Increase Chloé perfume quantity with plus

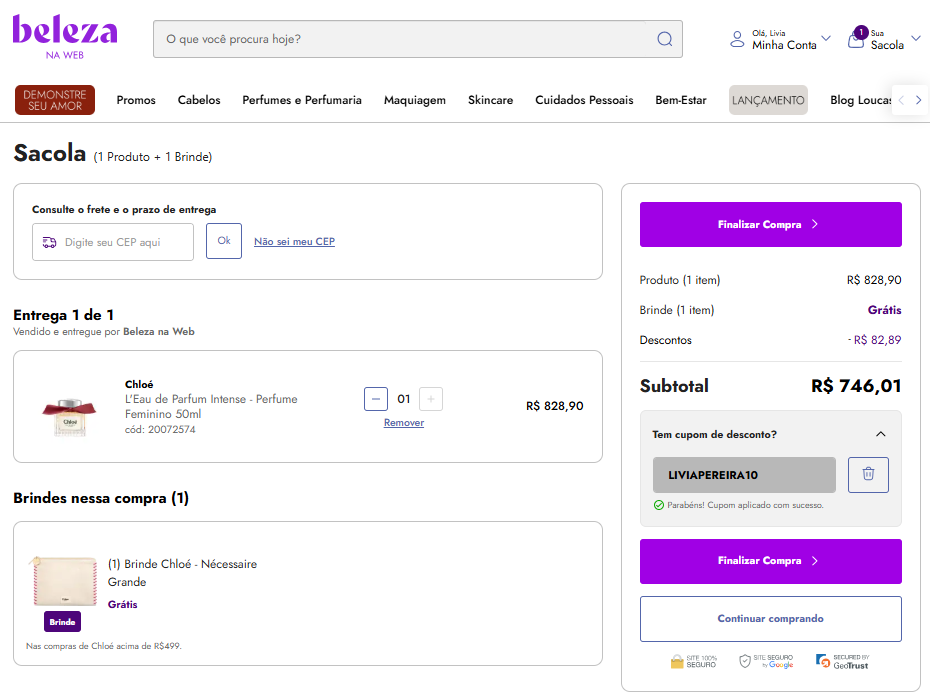click(x=431, y=399)
